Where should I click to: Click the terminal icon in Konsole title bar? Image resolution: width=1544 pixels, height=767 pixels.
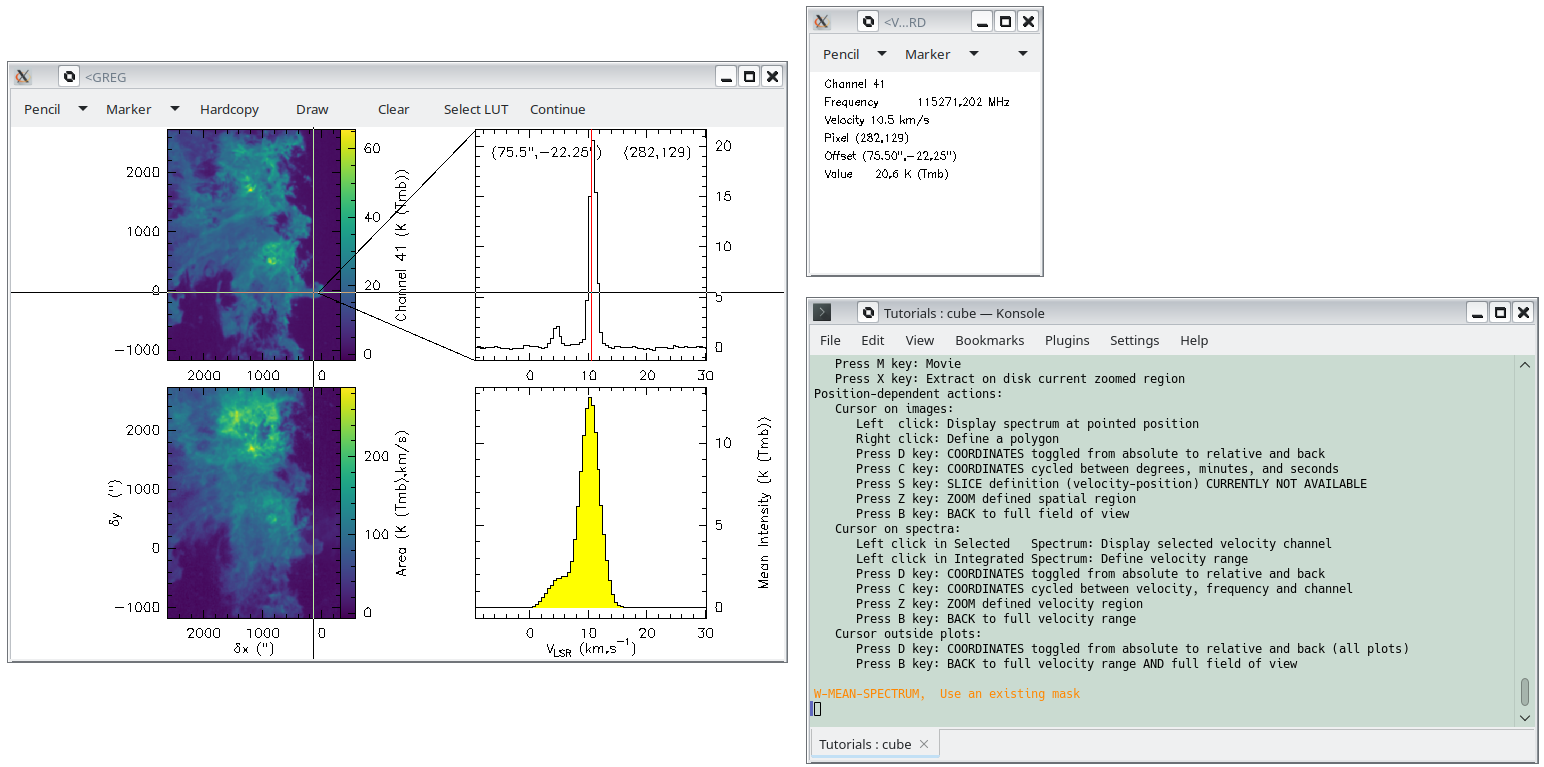pos(822,312)
